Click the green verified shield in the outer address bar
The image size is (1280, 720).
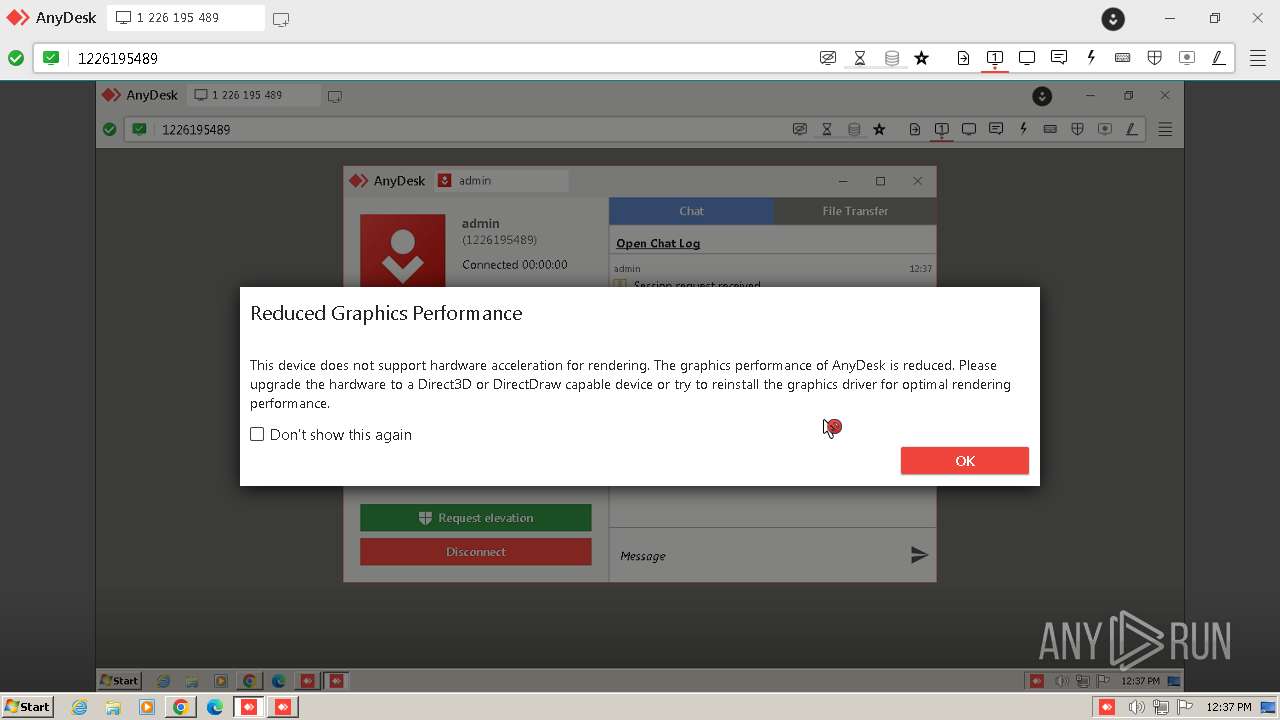[x=51, y=58]
